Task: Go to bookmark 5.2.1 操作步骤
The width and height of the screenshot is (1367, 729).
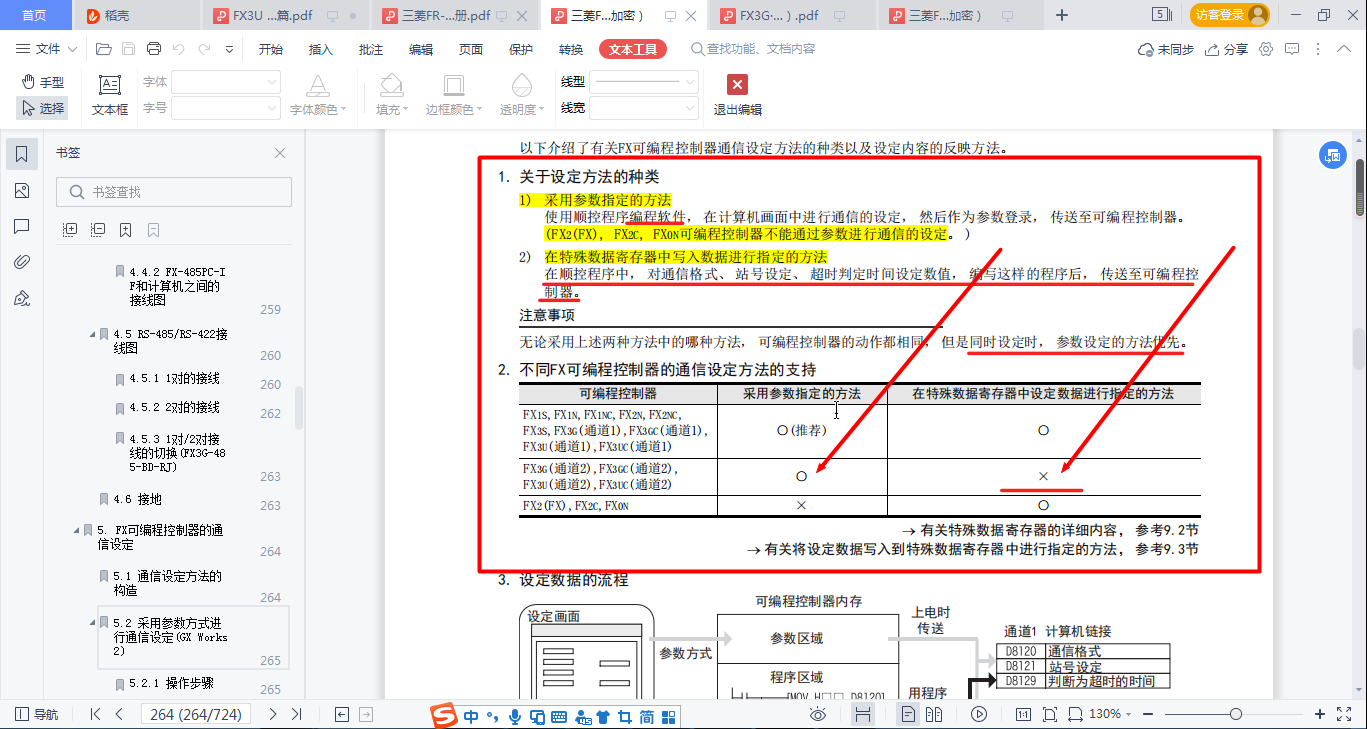Action: point(170,683)
